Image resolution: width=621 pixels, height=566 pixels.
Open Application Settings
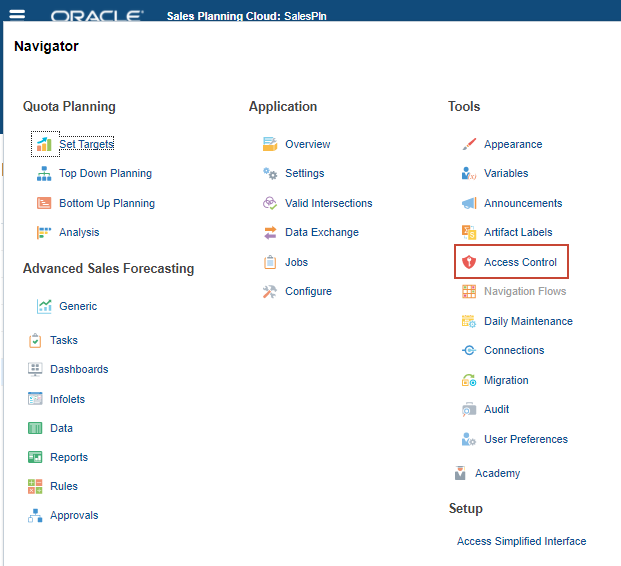click(304, 173)
